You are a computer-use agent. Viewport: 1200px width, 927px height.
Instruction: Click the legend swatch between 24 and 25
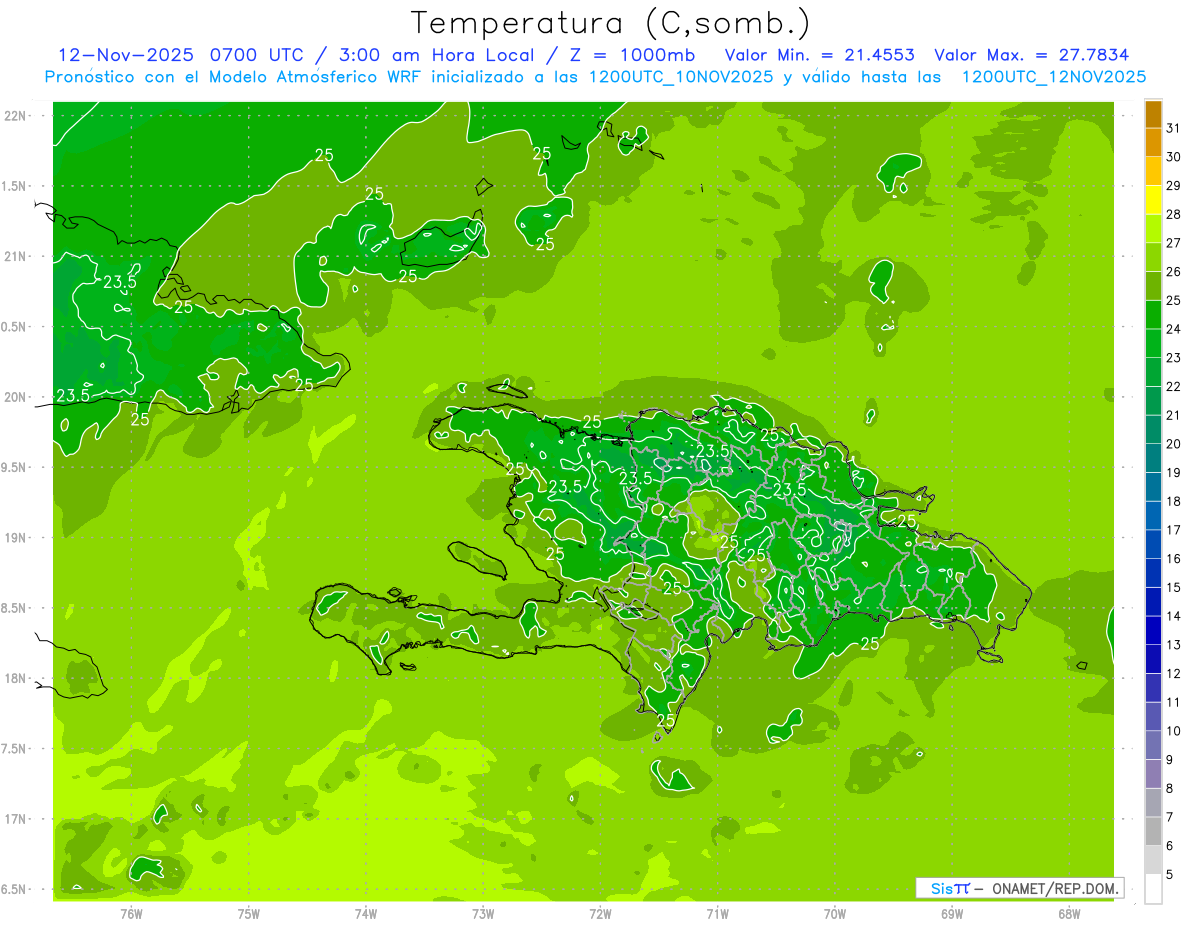point(1153,315)
